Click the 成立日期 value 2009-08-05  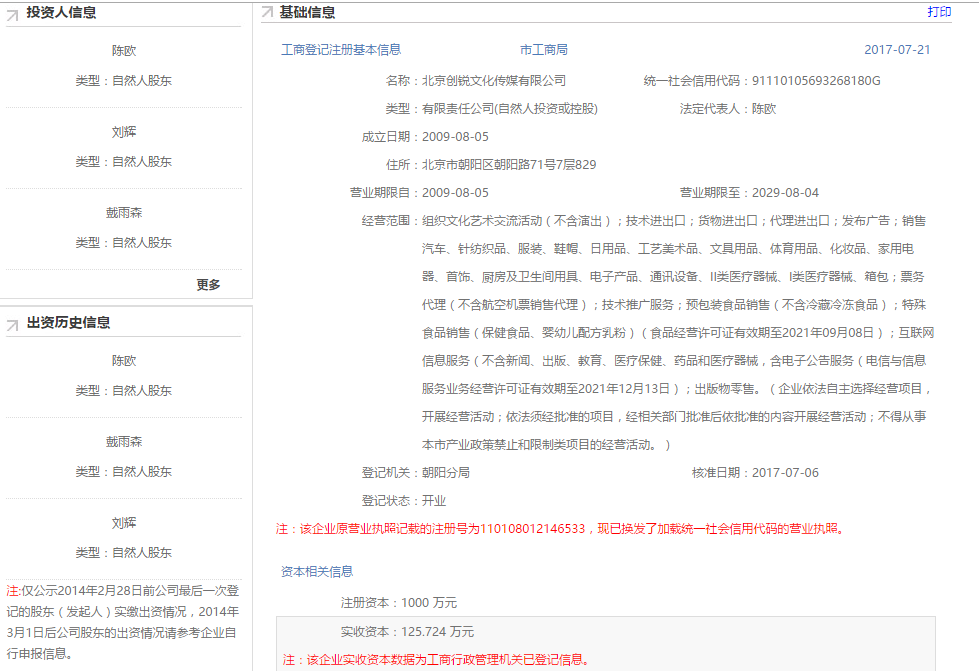[455, 137]
